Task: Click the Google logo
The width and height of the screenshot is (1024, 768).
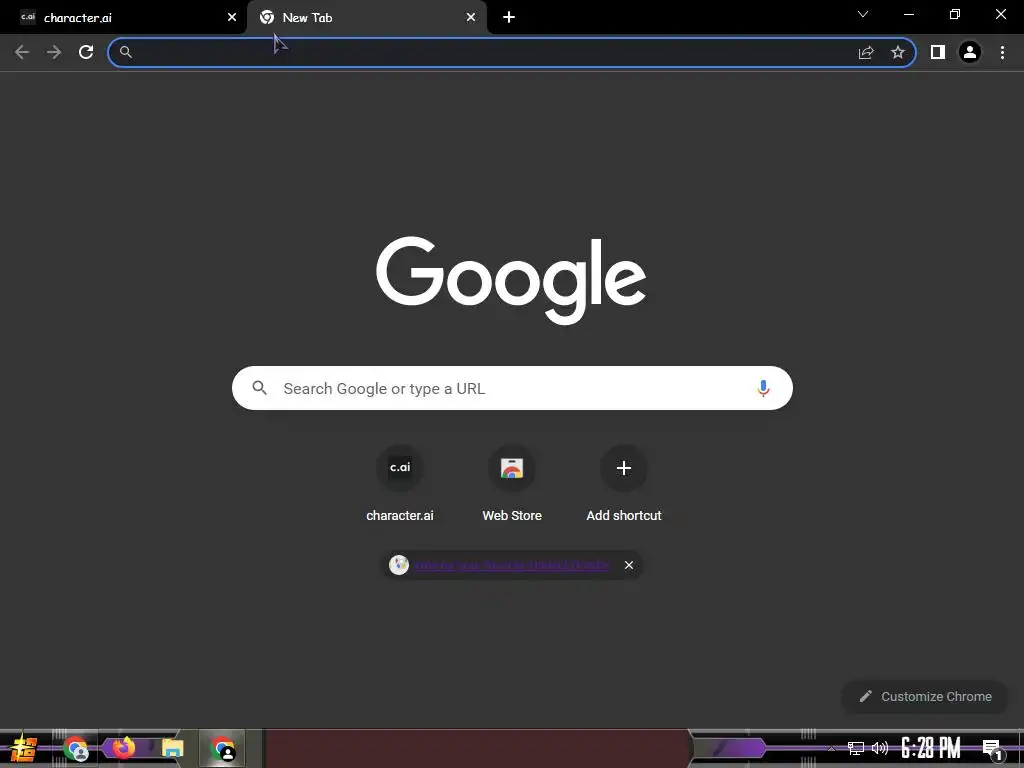Action: click(511, 280)
